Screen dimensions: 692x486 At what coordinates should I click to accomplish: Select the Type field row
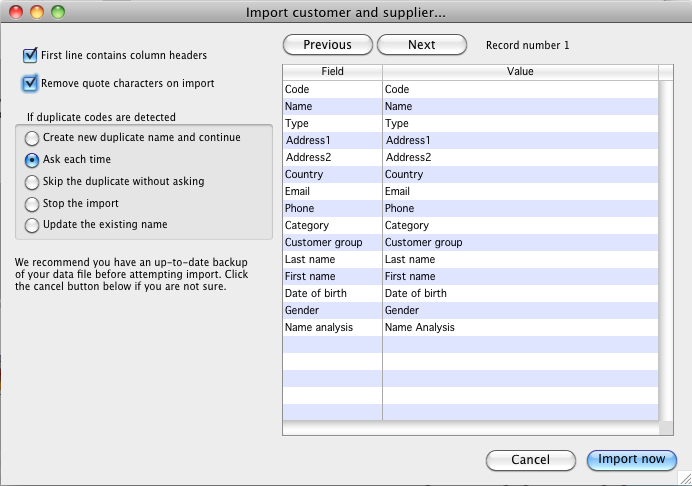click(x=470, y=123)
